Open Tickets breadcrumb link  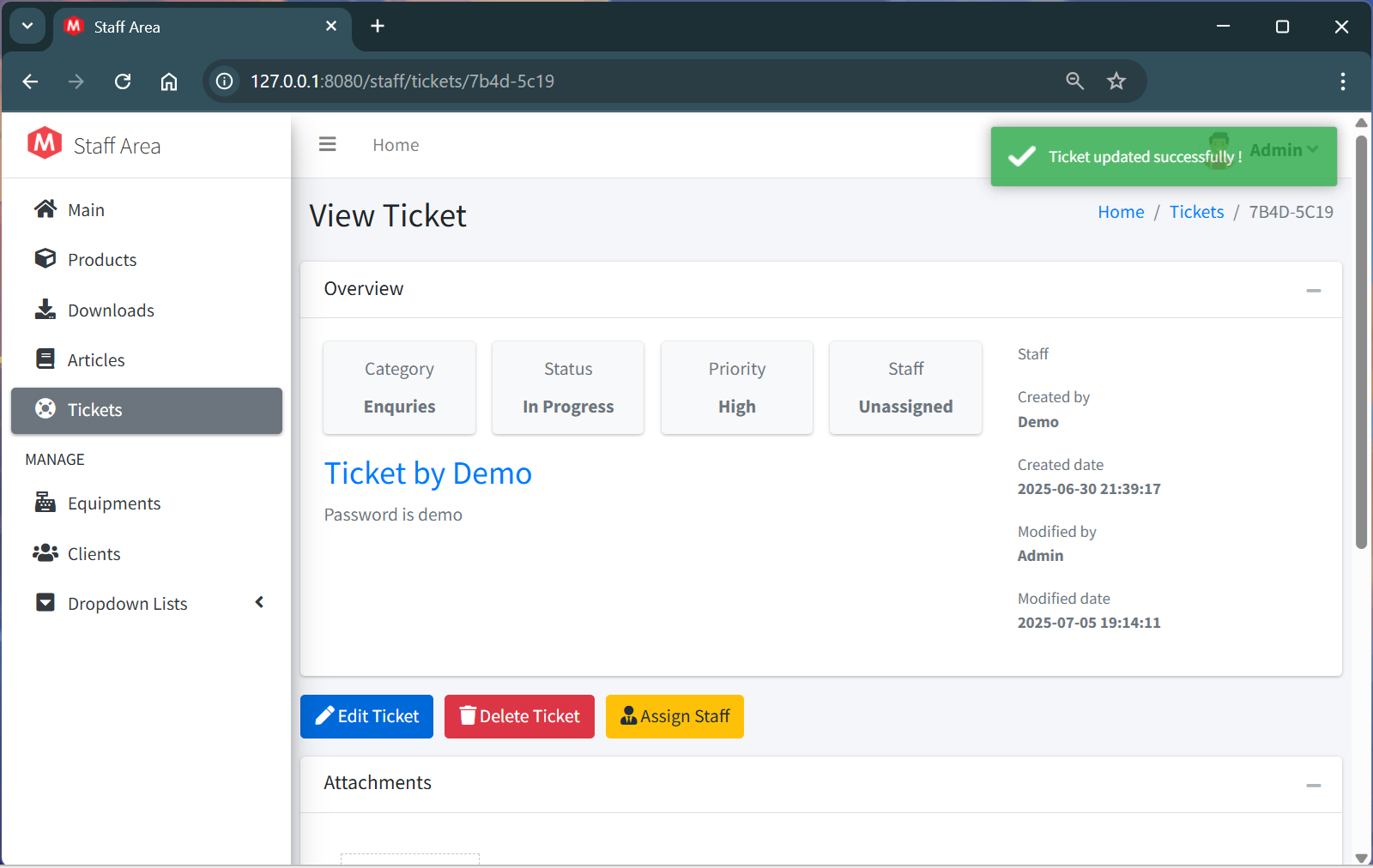pos(1196,212)
